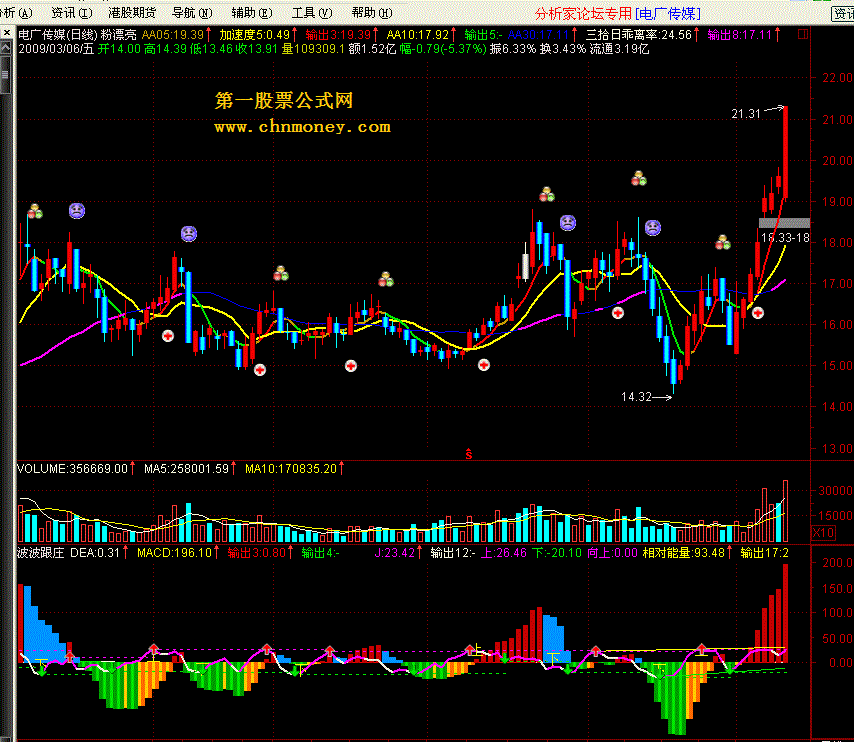
Task: Click the small red square icon right of 输出8
Action: [x=803, y=34]
